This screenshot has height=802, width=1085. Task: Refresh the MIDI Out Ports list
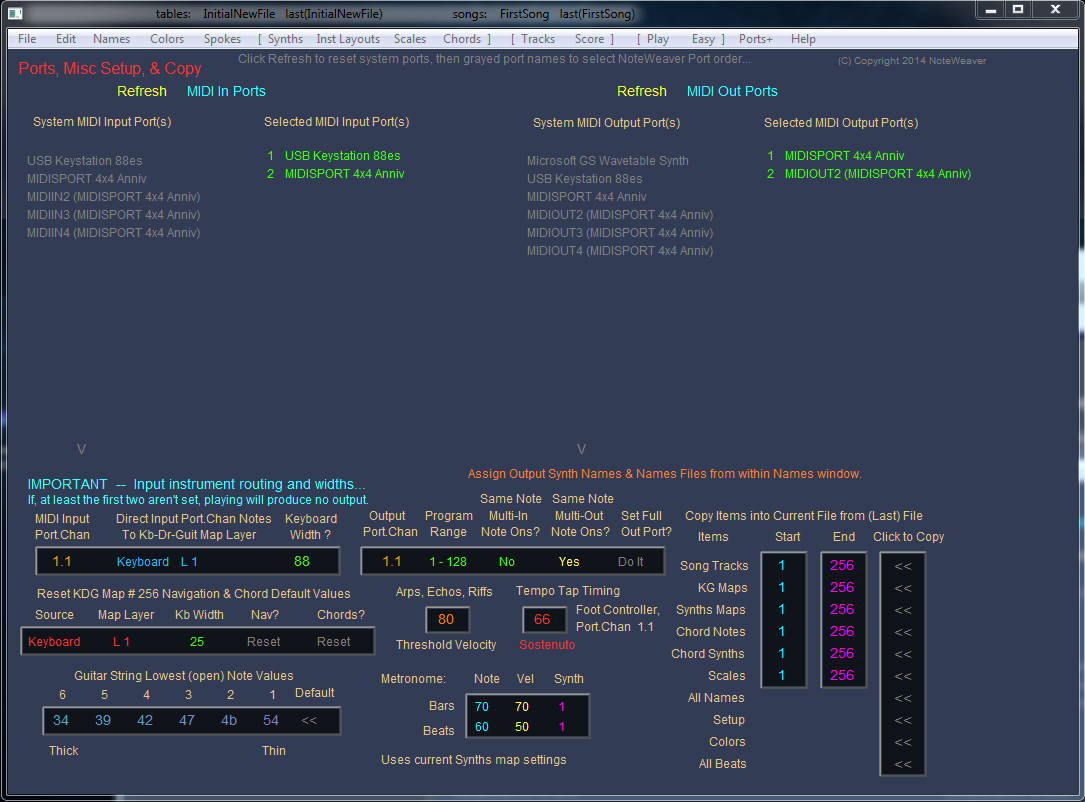click(x=641, y=91)
